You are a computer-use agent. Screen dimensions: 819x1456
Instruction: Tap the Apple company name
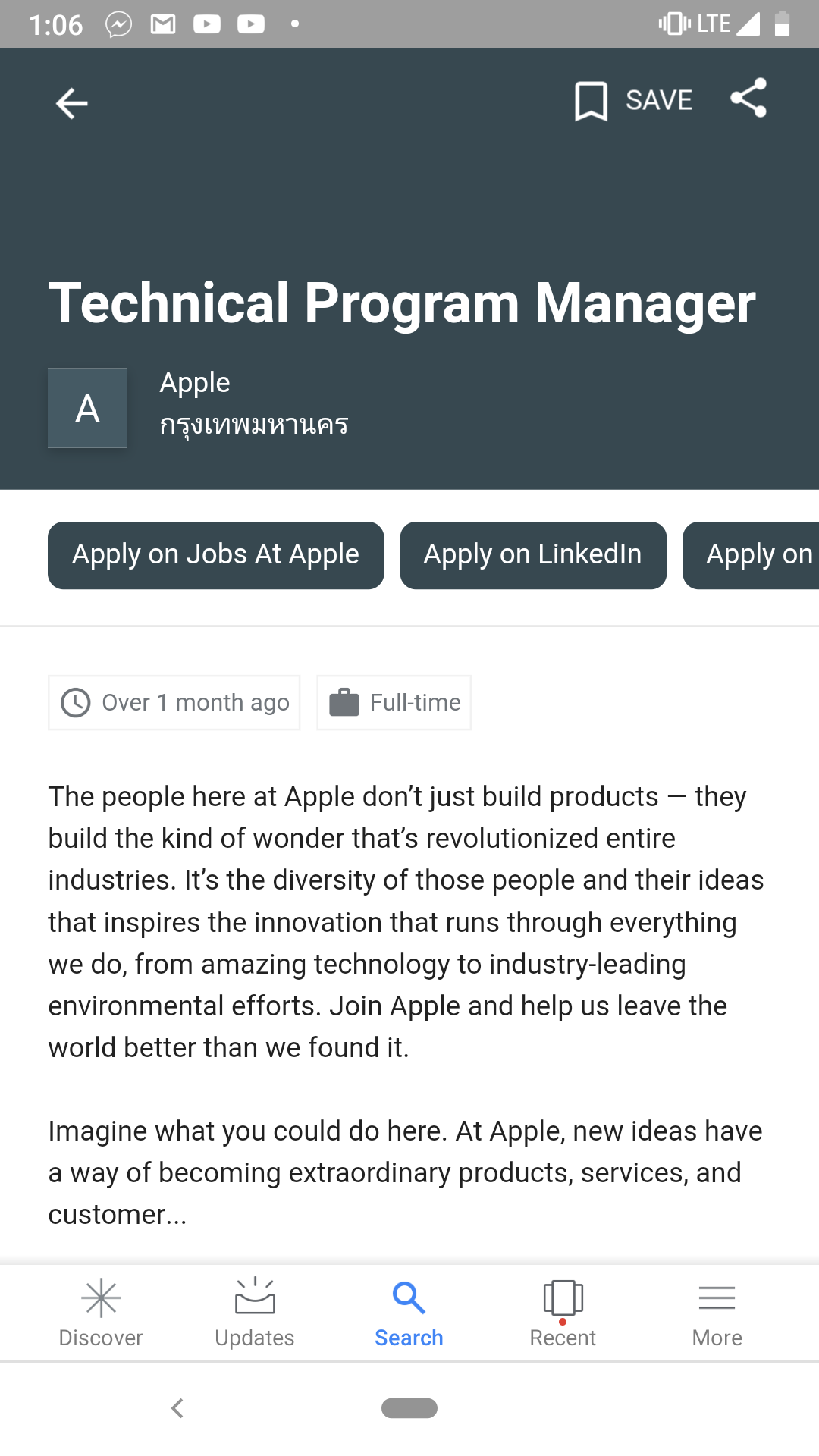(195, 383)
